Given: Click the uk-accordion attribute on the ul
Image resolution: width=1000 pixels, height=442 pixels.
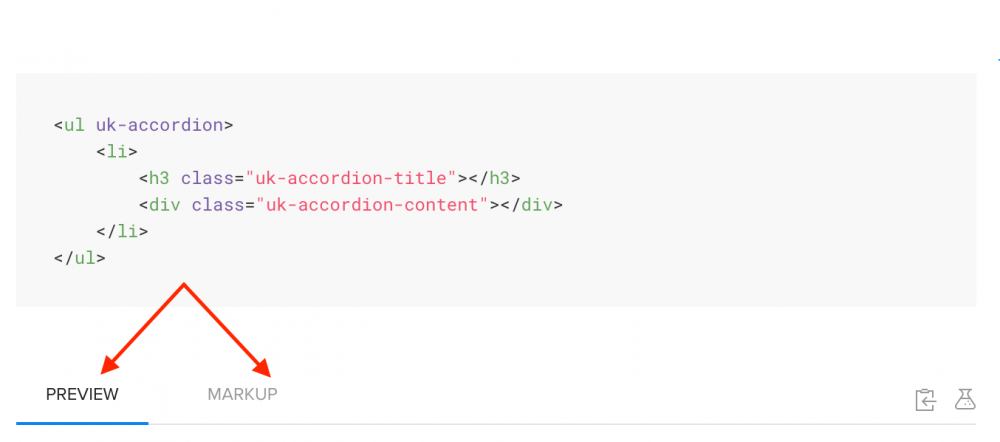Looking at the screenshot, I should pyautogui.click(x=159, y=126).
